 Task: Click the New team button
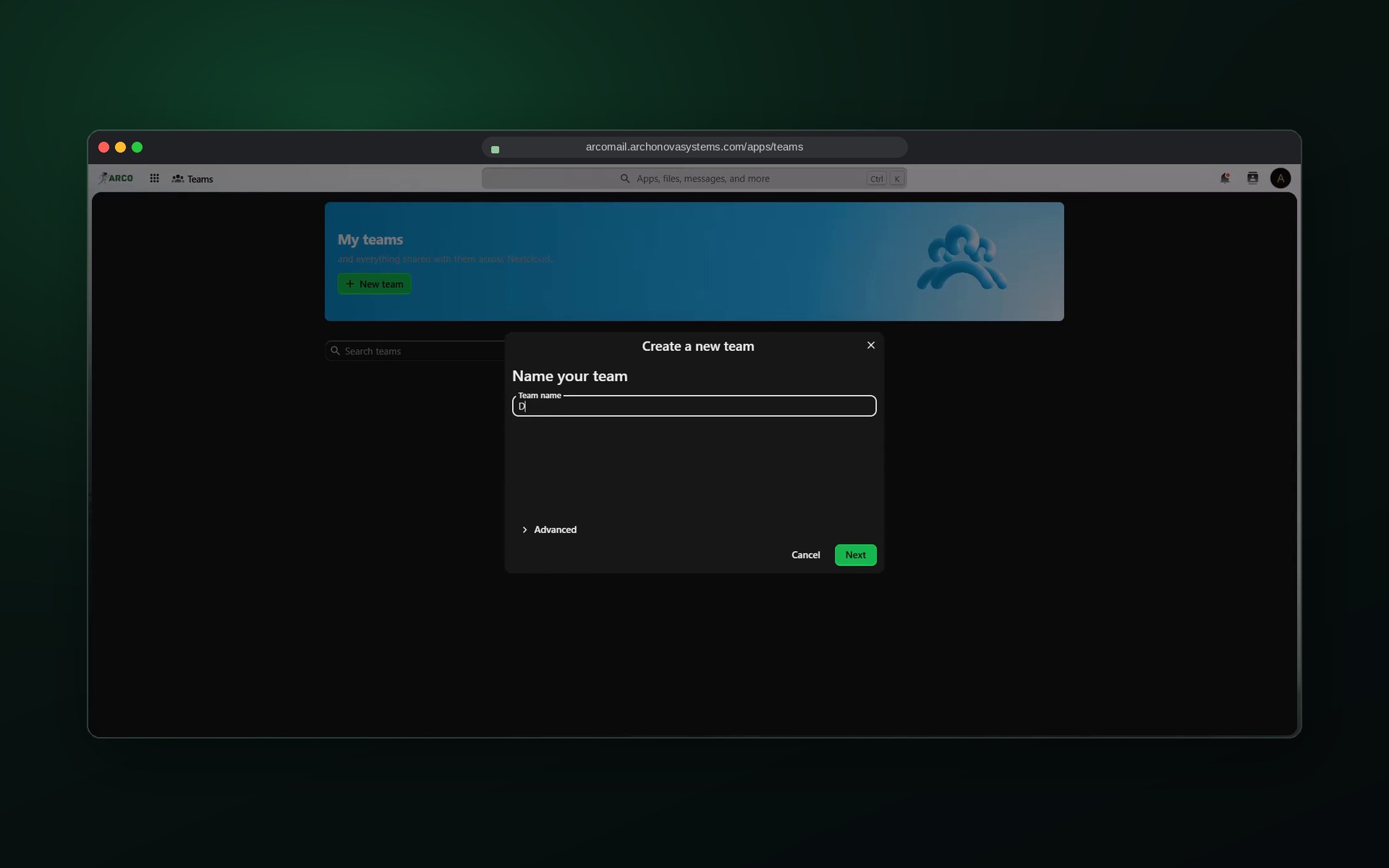[374, 284]
